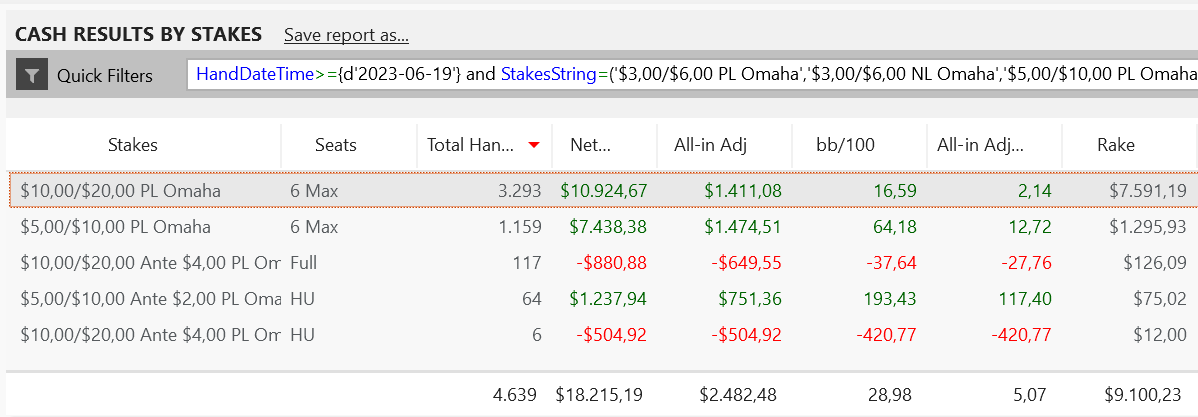The height and width of the screenshot is (417, 1198).
Task: Select the $10,00/$20,00 PL Omaha 6 Max row
Action: coord(602,191)
